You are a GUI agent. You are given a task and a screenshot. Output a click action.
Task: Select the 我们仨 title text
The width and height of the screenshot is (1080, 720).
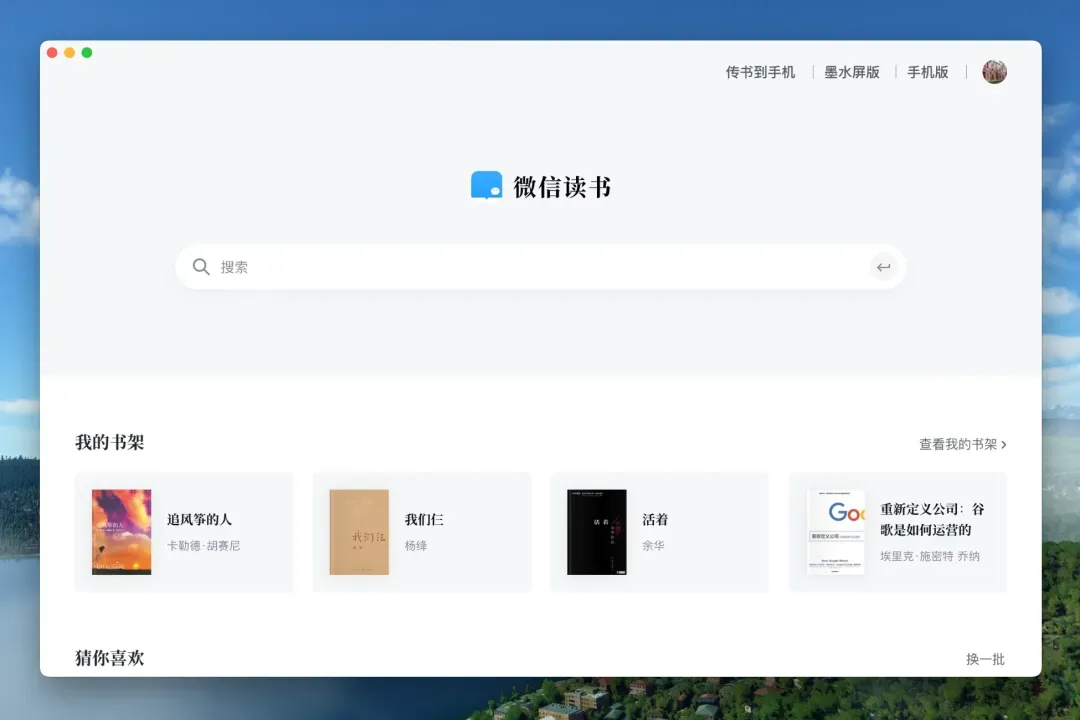424,520
